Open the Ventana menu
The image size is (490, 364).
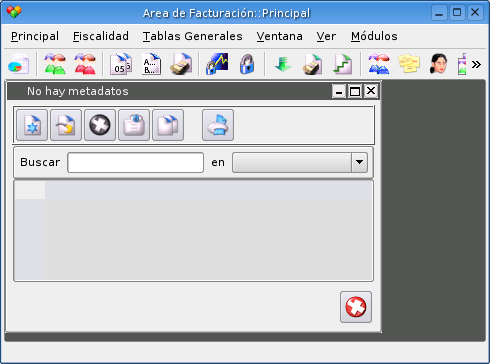(x=280, y=36)
